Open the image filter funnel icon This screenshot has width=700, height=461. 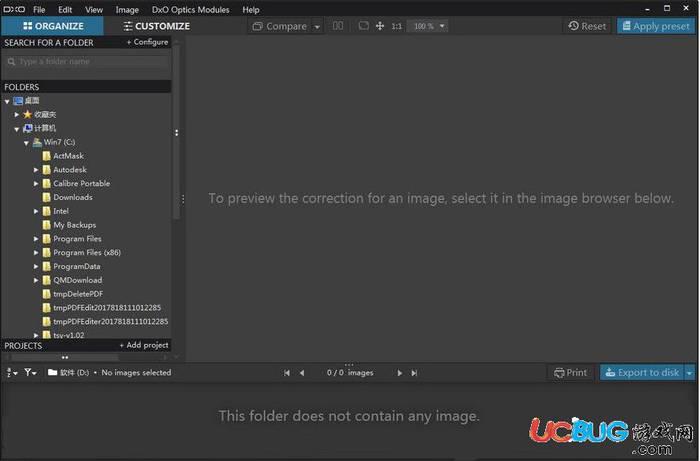30,372
